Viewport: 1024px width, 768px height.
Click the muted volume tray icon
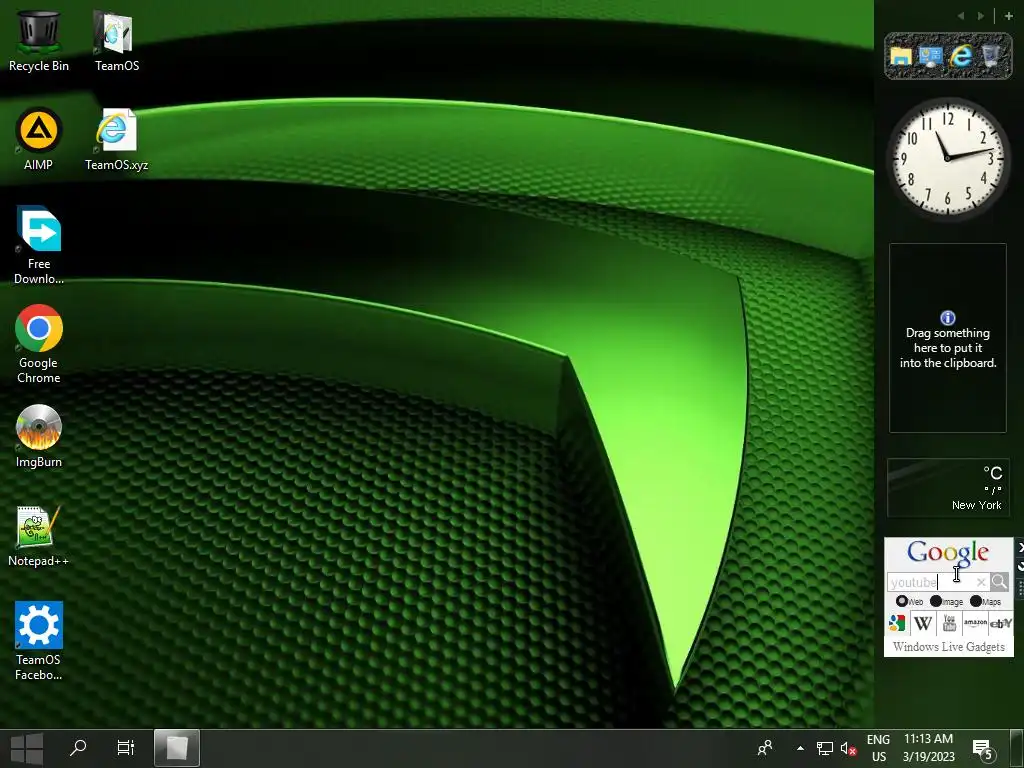click(x=848, y=748)
